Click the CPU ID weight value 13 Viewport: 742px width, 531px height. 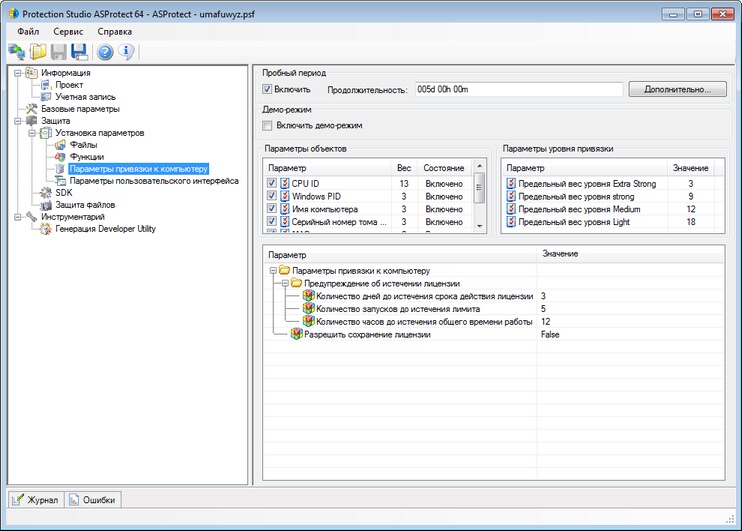(x=404, y=184)
